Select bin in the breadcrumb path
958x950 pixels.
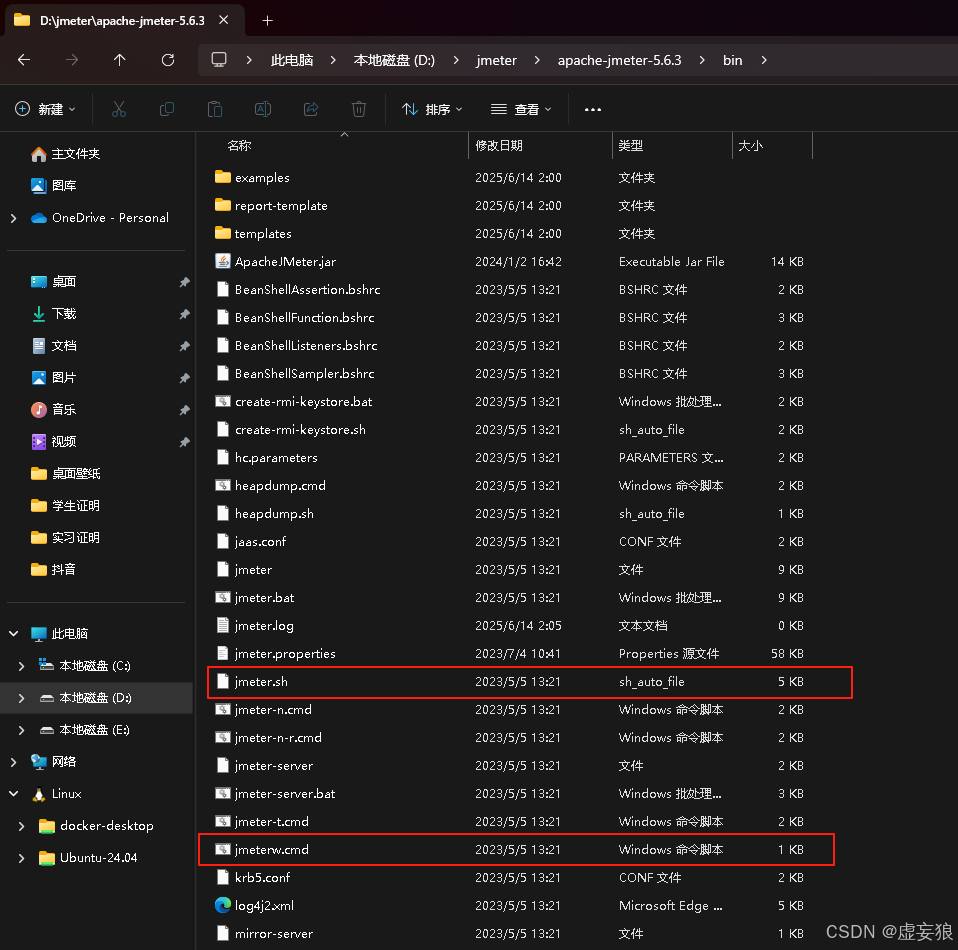tap(733, 60)
